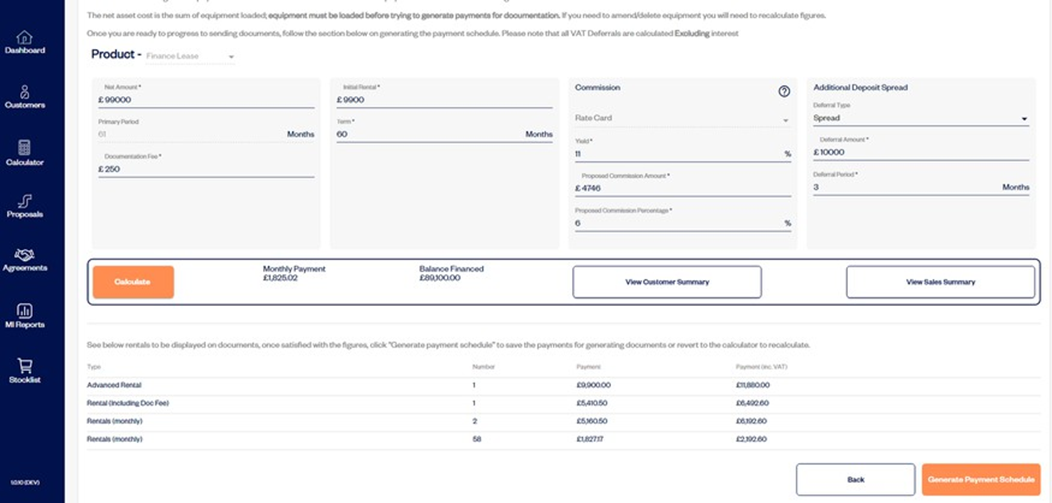This screenshot has height=503, width=1052.
Task: Click the Commission help question-mark icon
Action: coord(784,91)
